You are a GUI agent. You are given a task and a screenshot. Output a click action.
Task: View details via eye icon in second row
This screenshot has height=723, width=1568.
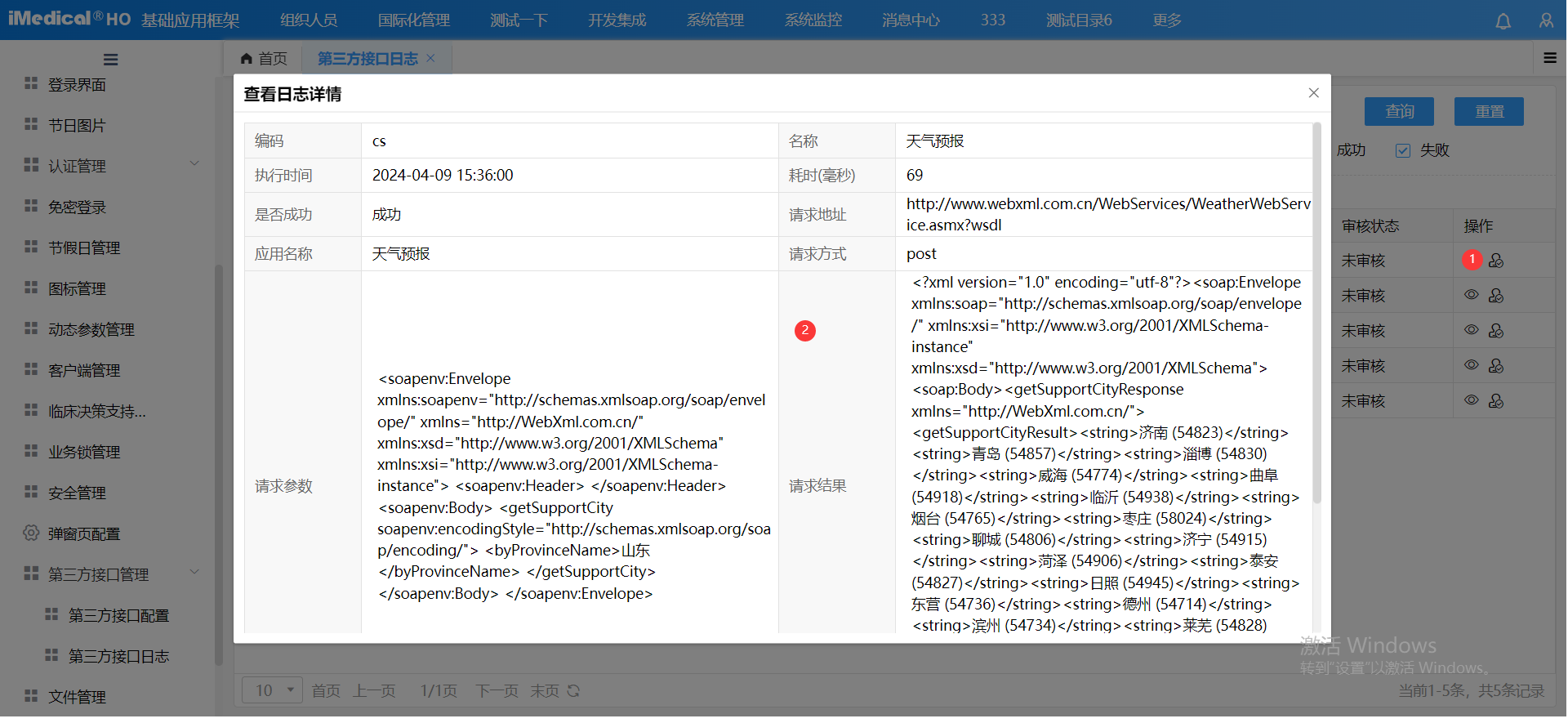tap(1471, 295)
